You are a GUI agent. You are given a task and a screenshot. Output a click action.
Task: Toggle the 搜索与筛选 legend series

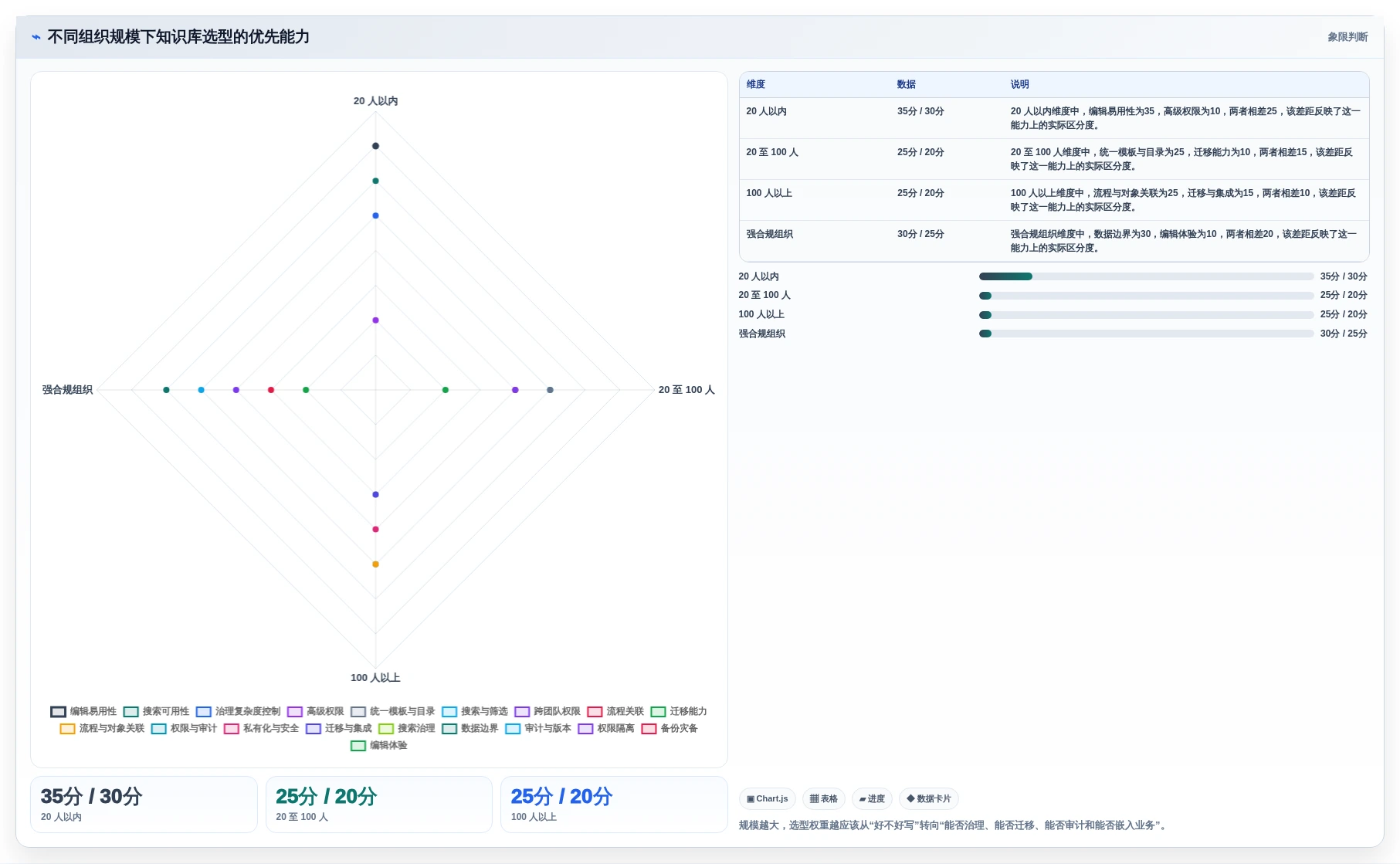point(475,711)
